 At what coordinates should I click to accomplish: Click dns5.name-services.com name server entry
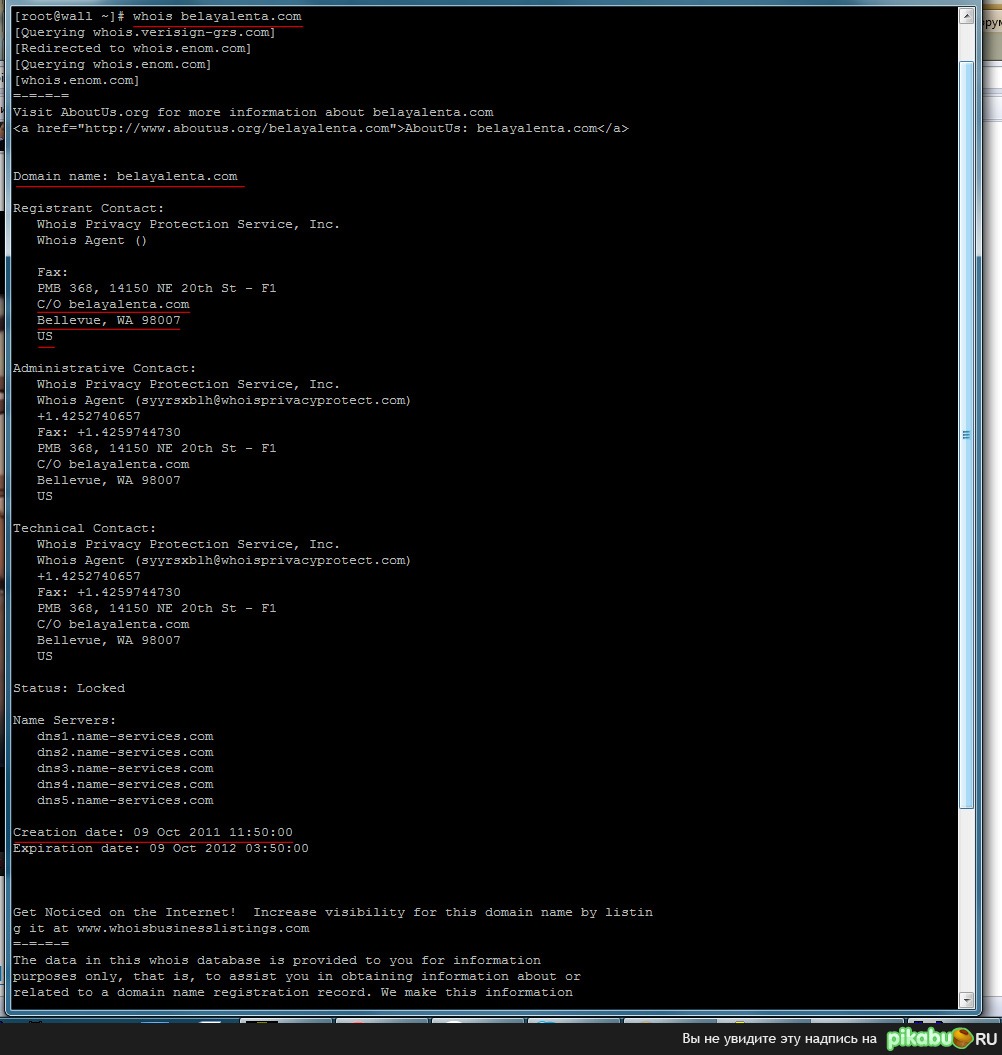[125, 801]
